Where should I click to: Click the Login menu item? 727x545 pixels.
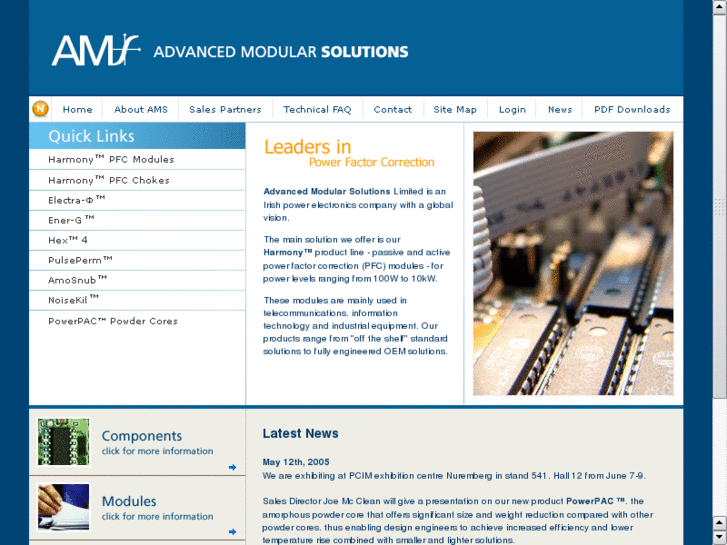(x=512, y=109)
